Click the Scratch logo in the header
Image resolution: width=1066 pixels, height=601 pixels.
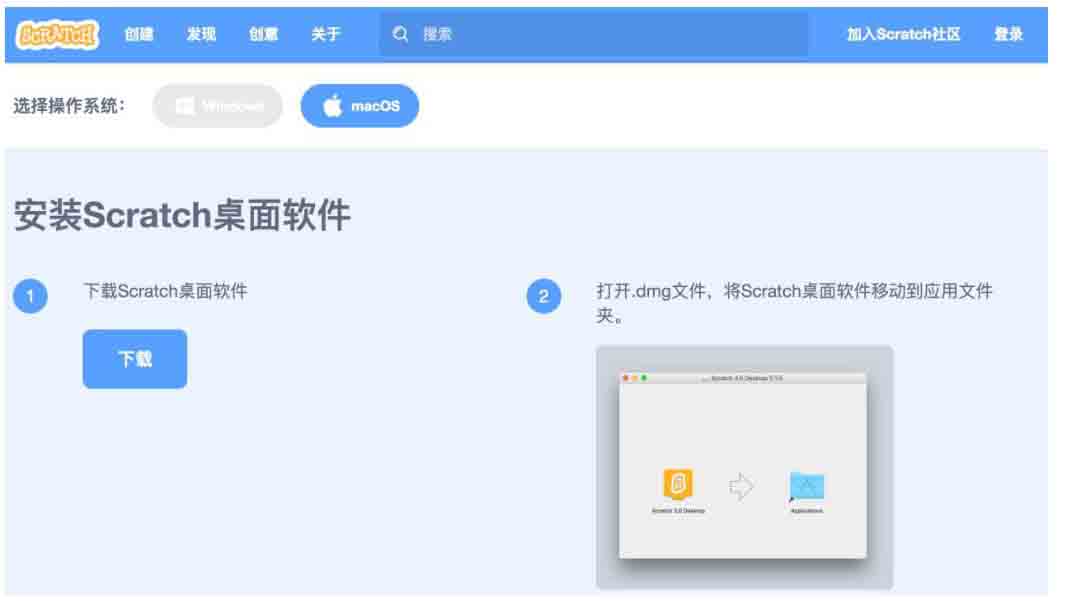(58, 34)
